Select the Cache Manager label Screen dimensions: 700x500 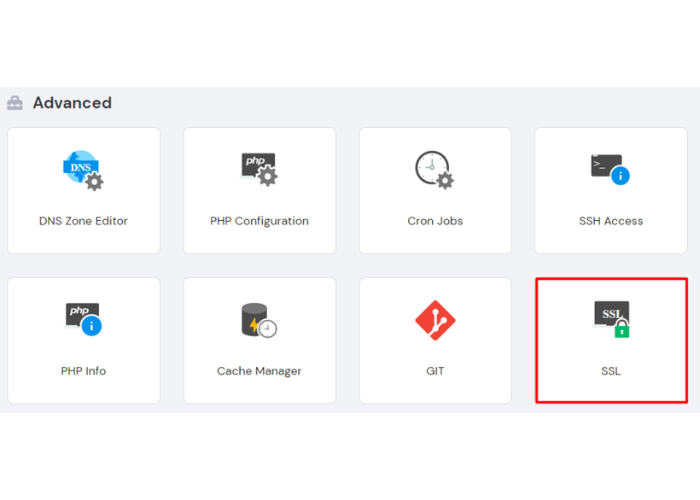click(259, 371)
